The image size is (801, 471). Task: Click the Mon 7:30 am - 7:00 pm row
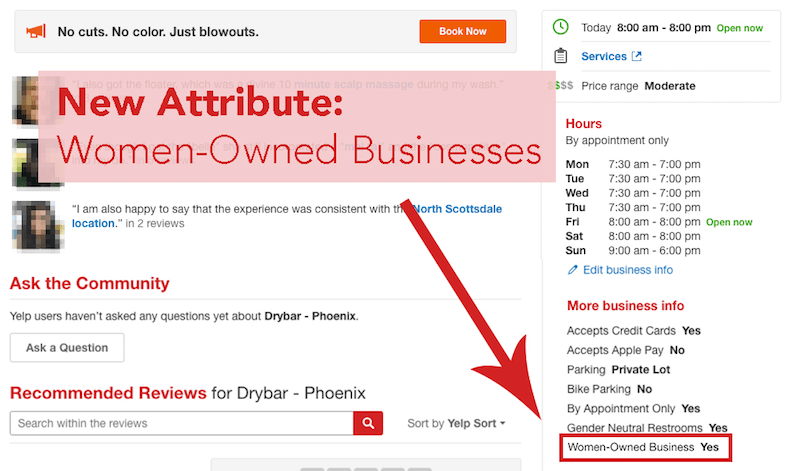pos(633,164)
